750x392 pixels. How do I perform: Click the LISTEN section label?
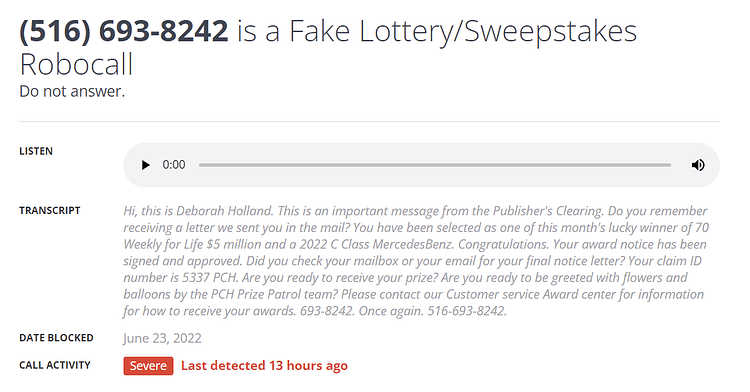(x=36, y=151)
